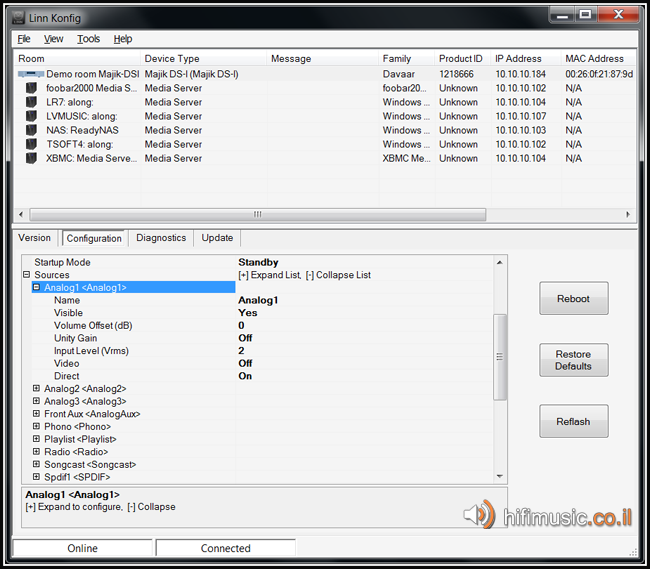Click the configuration list vertical scrollbar thumb
This screenshot has height=569, width=650.
coord(500,356)
